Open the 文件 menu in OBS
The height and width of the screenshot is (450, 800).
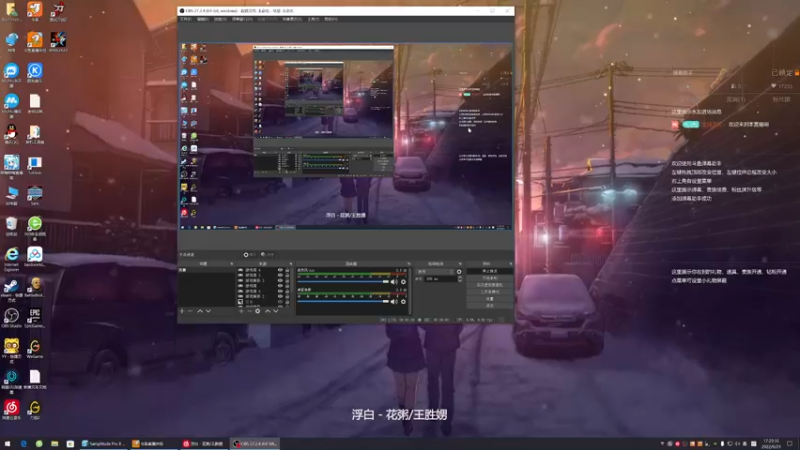point(185,19)
